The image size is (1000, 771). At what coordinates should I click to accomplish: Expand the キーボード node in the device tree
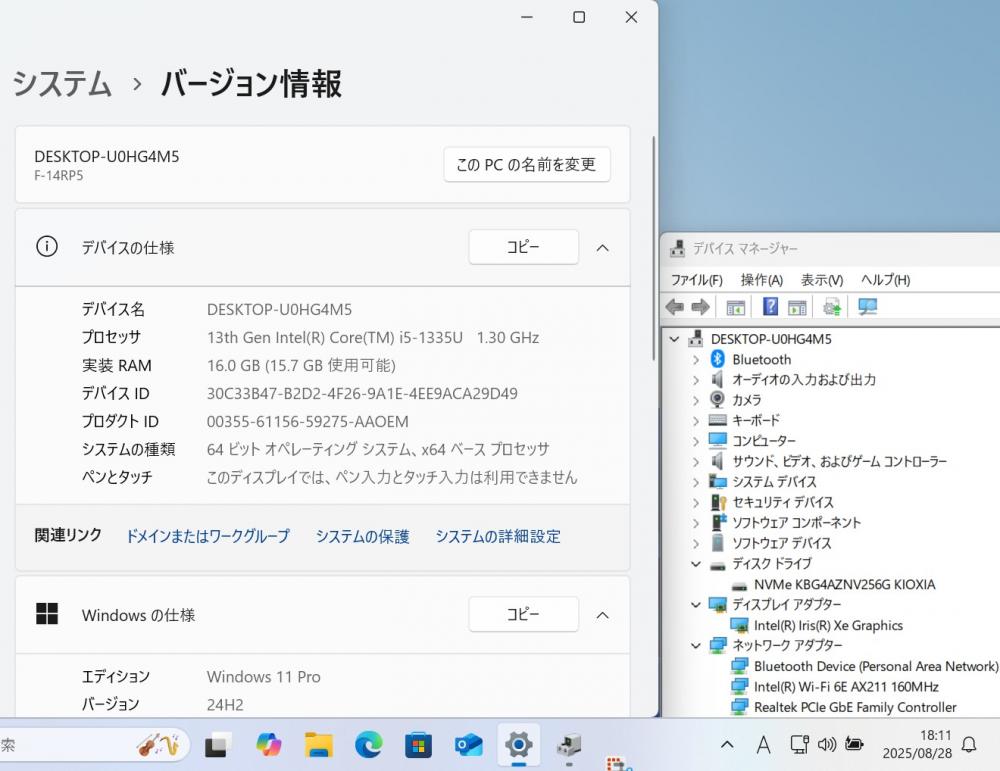tap(696, 421)
